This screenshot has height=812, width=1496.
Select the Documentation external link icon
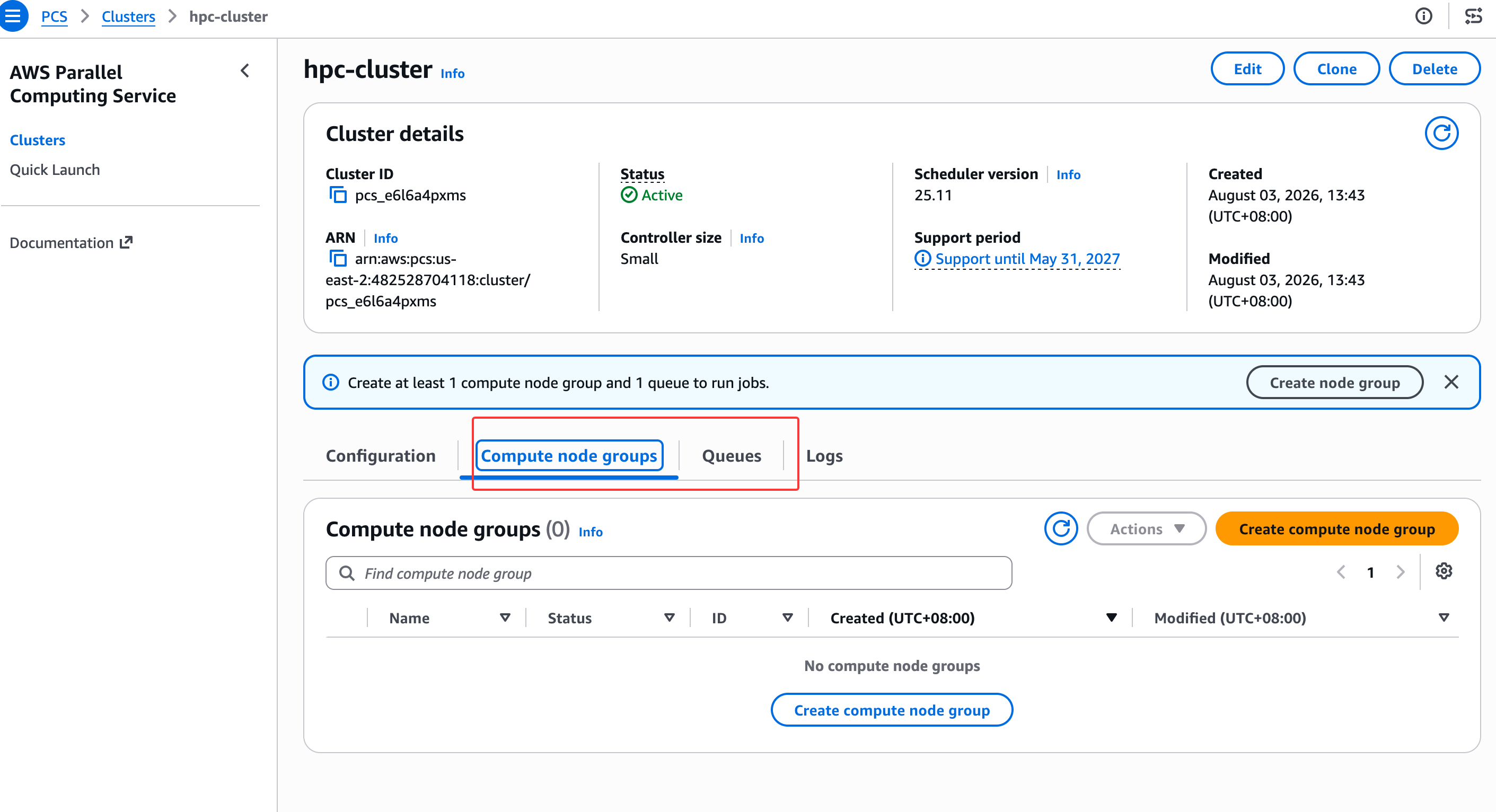click(126, 242)
